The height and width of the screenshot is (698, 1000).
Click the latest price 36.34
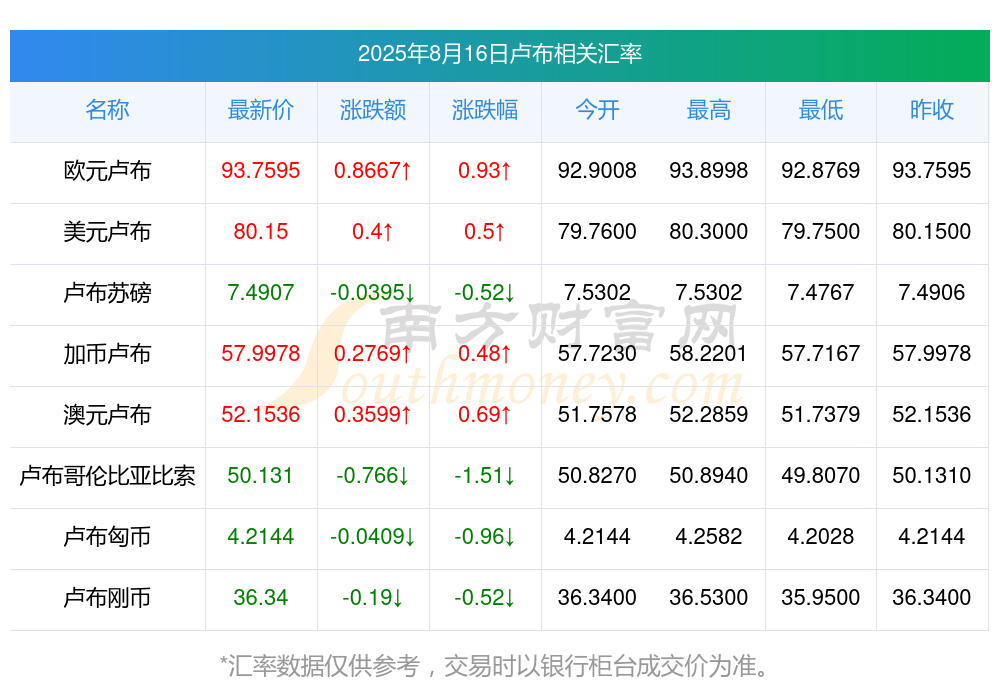(261, 597)
